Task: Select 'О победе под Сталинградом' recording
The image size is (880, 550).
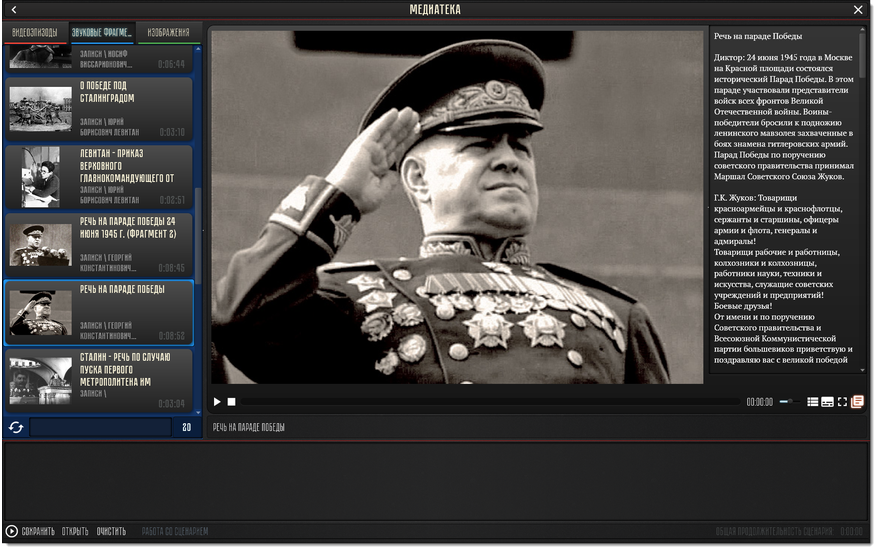Action: click(99, 109)
